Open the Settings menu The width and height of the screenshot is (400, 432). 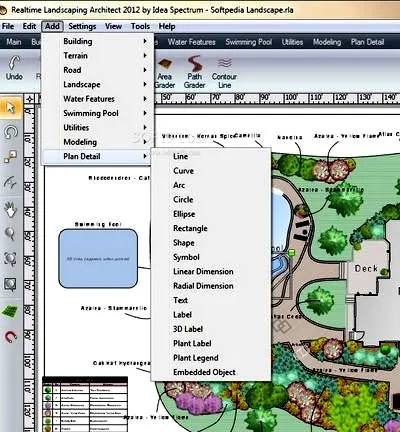82,26
